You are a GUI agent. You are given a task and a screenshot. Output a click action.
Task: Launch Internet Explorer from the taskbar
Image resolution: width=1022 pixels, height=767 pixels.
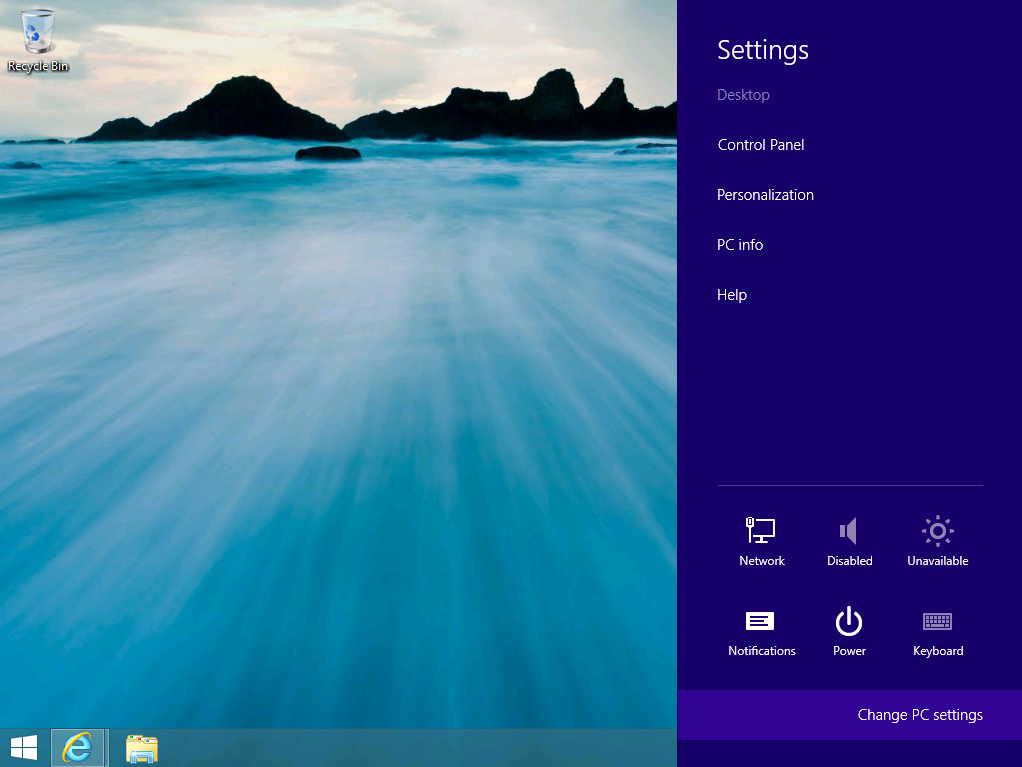pos(77,747)
